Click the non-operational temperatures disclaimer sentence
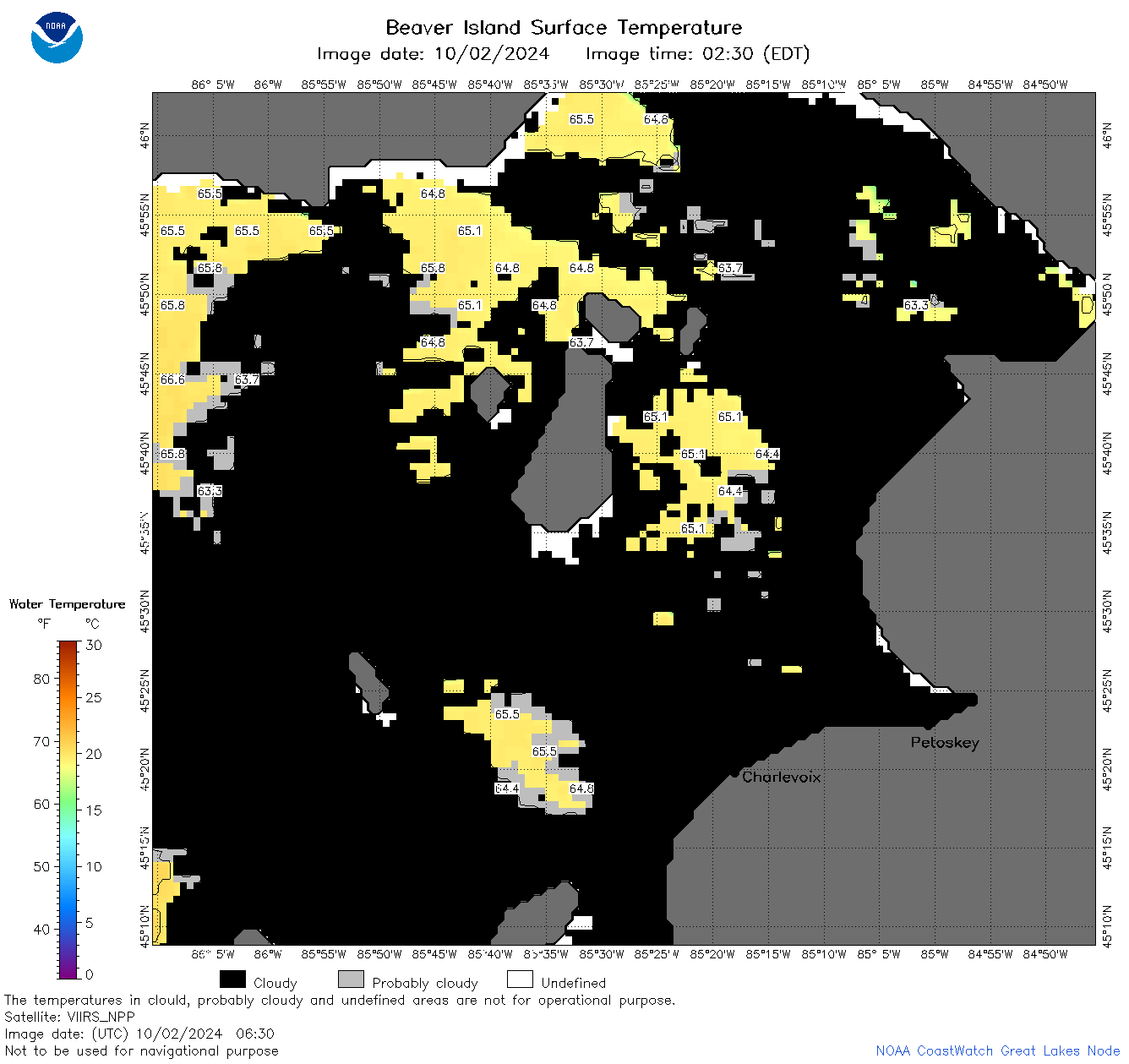 point(340,1000)
